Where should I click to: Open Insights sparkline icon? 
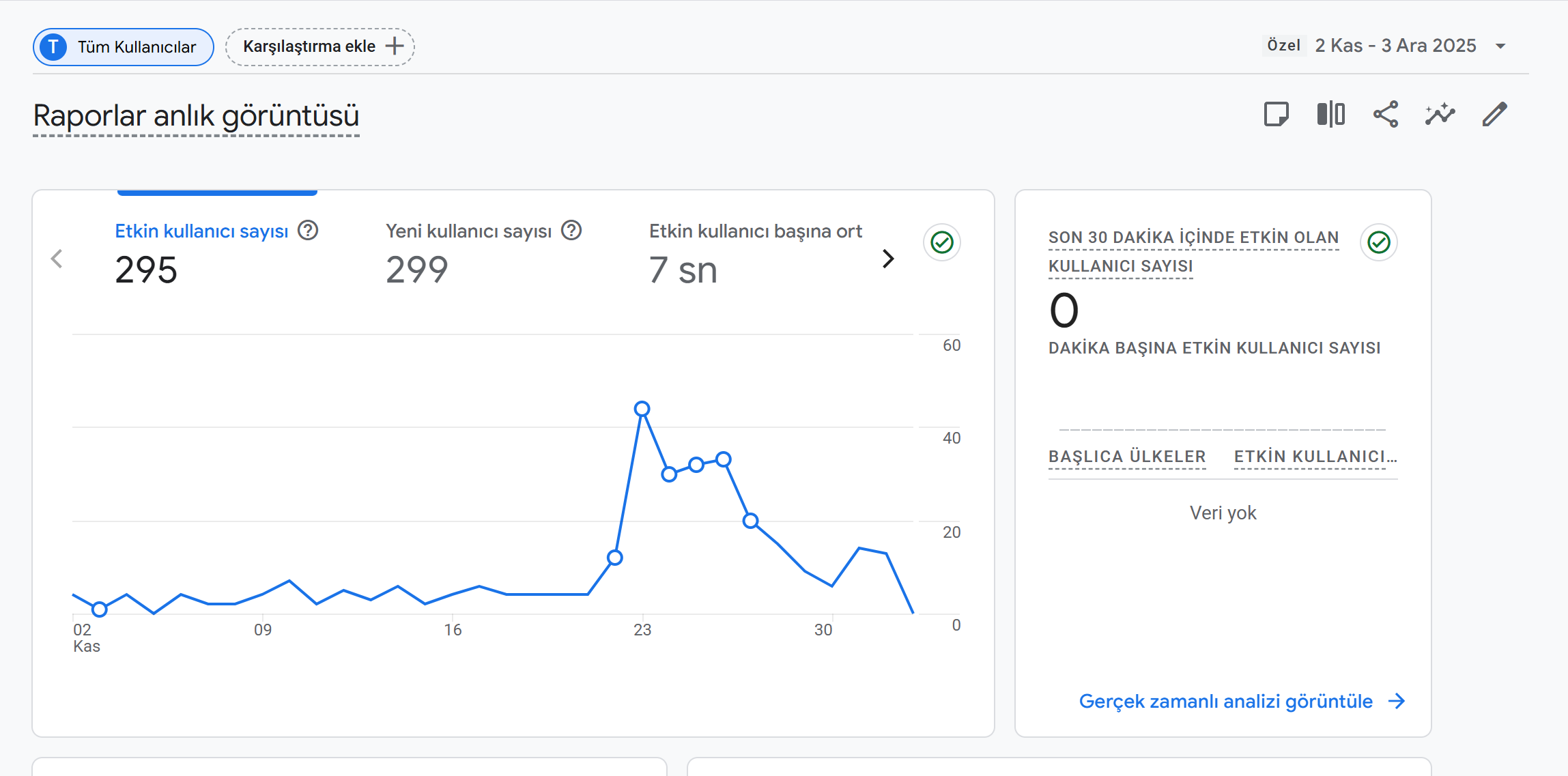pos(1440,115)
